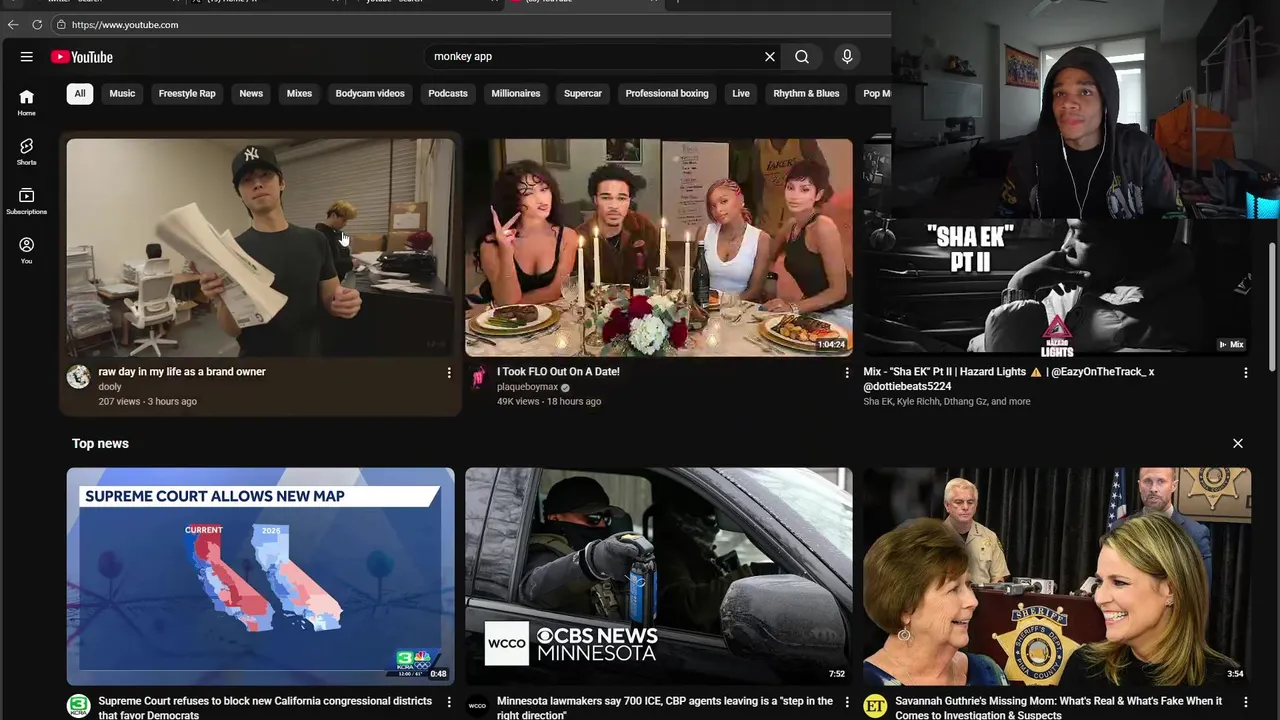Open raw day in my life title link
1280x720 pixels.
click(182, 372)
